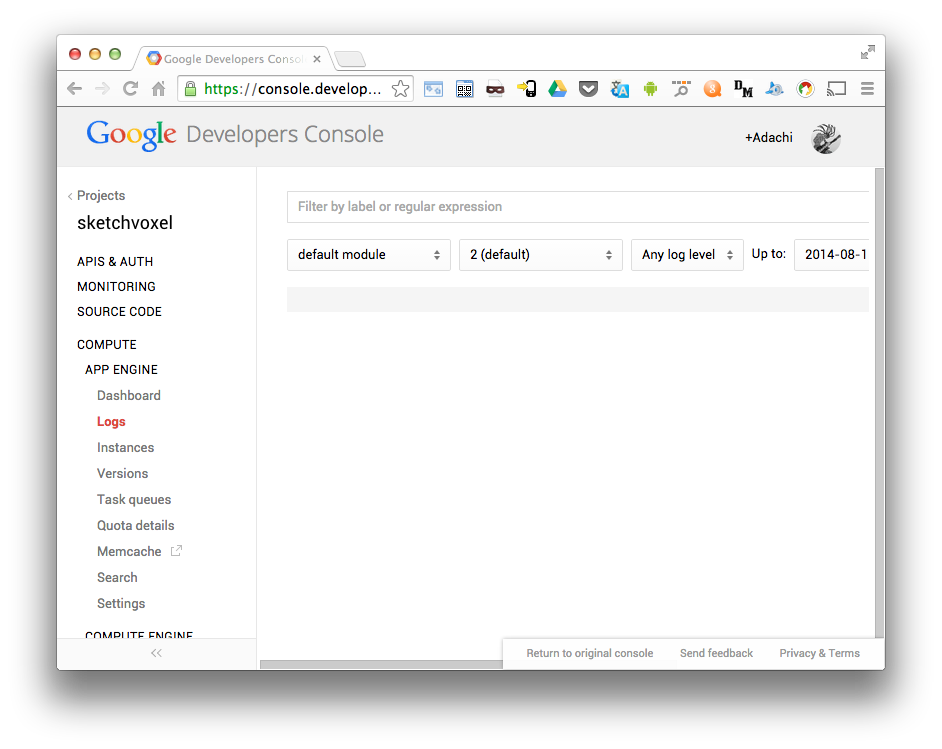Open the SOURCE CODE section
Viewport: 942px width, 749px height.
[119, 312]
